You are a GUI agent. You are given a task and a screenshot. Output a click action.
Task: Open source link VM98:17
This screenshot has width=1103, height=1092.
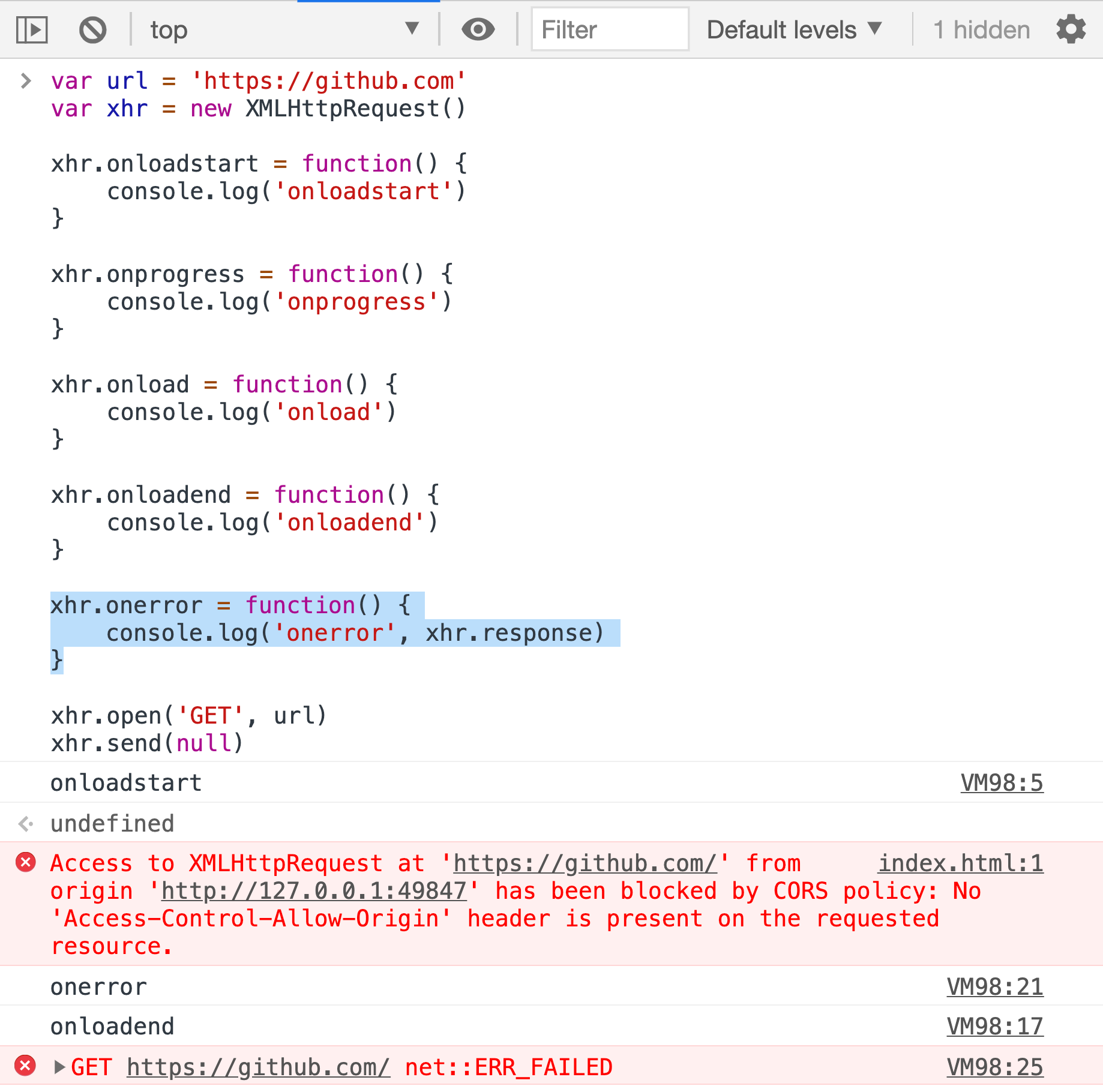click(995, 1026)
